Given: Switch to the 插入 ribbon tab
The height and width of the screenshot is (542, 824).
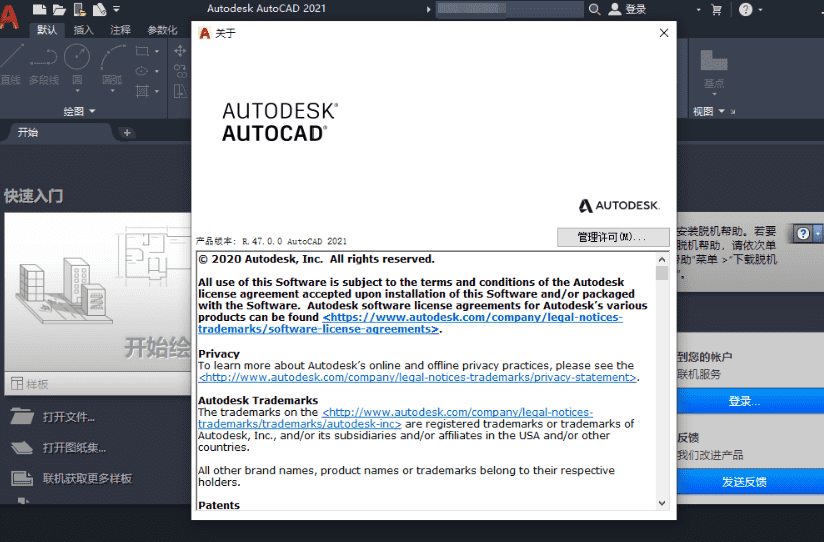Looking at the screenshot, I should (83, 30).
